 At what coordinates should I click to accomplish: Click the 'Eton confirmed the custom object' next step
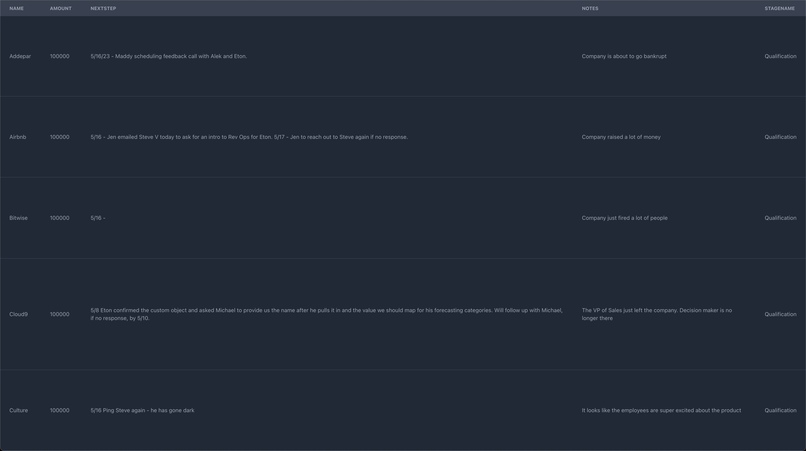pos(326,314)
